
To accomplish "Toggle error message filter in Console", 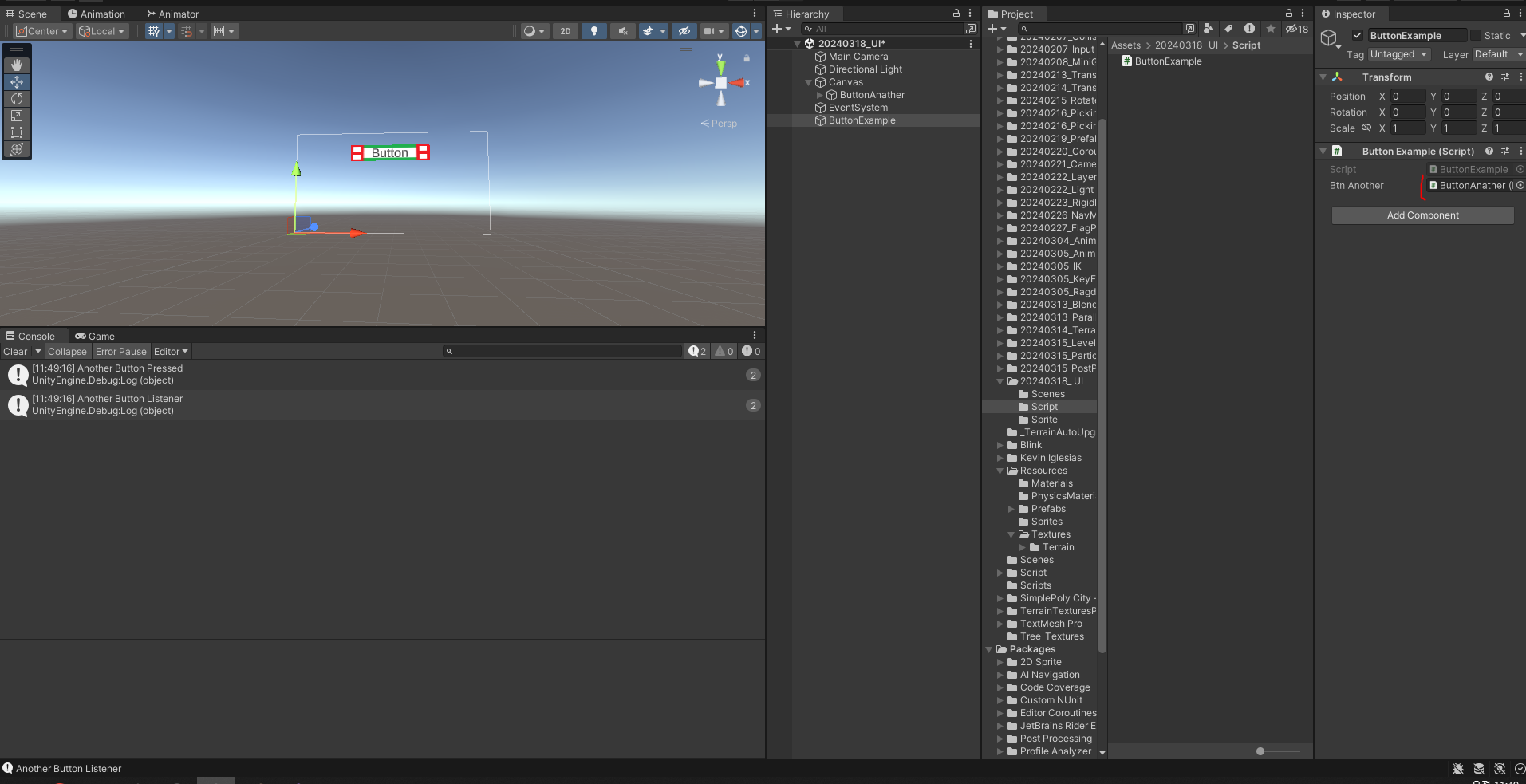I will [x=751, y=352].
